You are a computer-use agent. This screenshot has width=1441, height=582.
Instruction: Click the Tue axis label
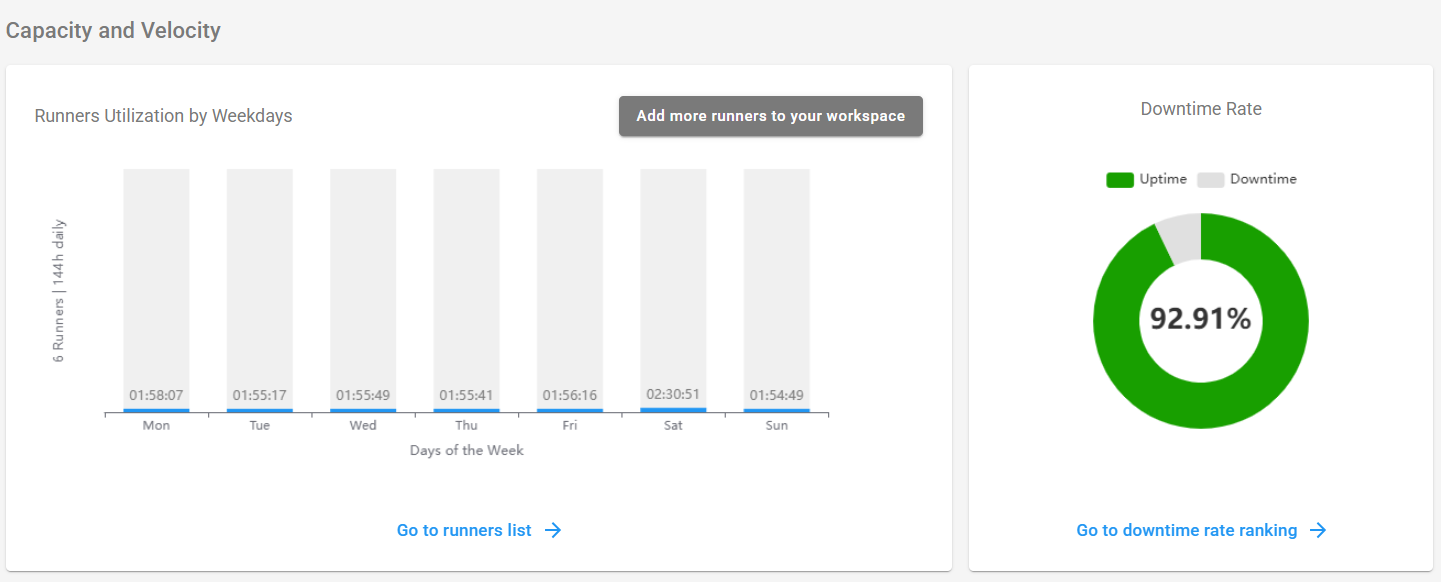tap(260, 425)
